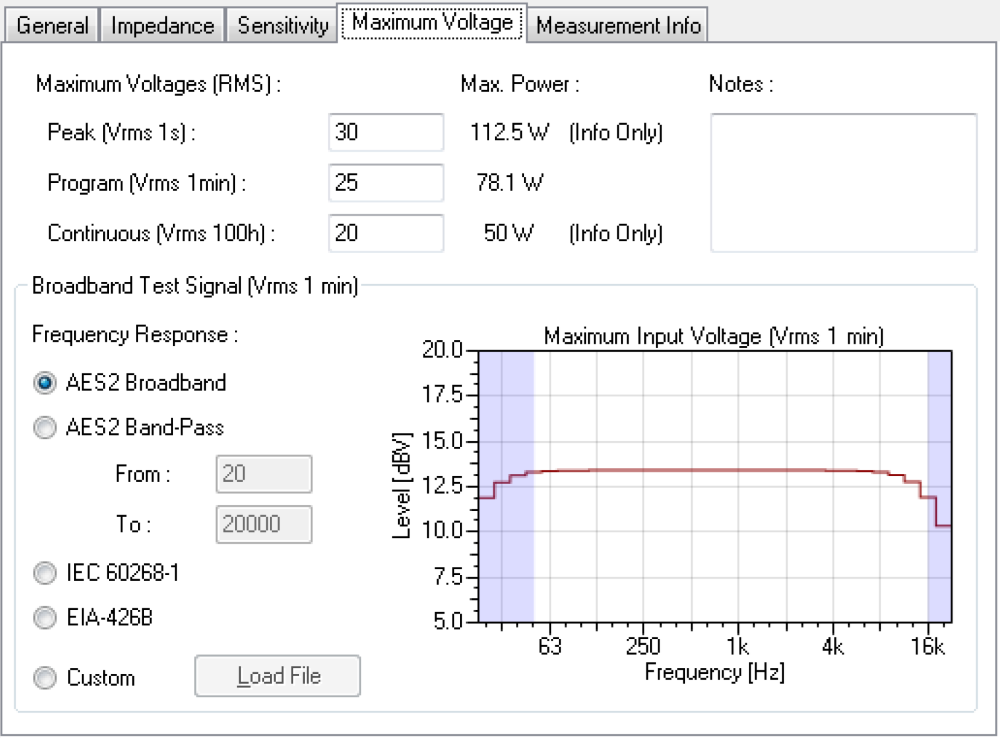
Task: Pick the EIA-426B radio button
Action: coord(45,618)
